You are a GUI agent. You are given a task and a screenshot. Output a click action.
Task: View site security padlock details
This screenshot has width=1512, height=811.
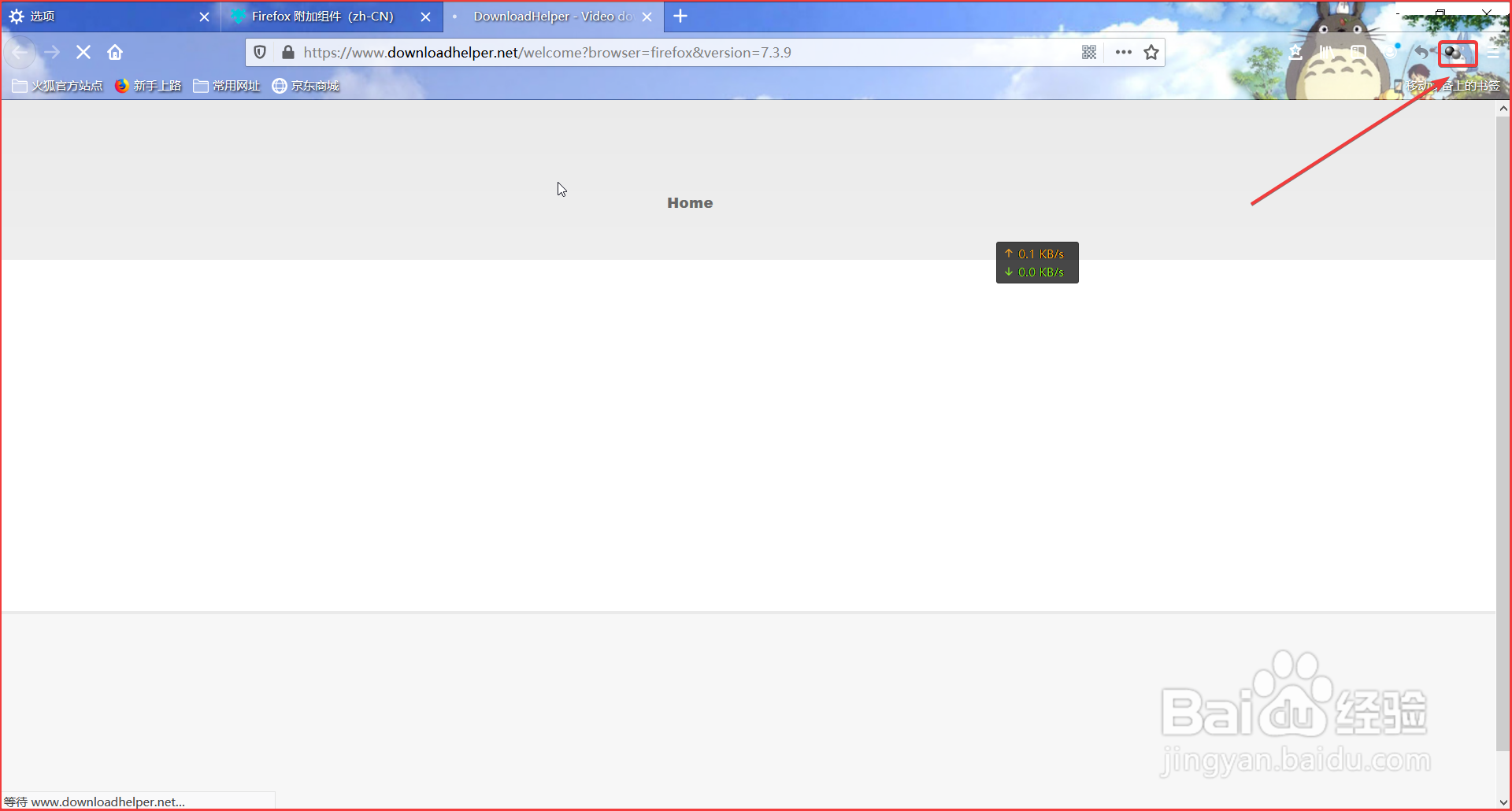pos(288,53)
